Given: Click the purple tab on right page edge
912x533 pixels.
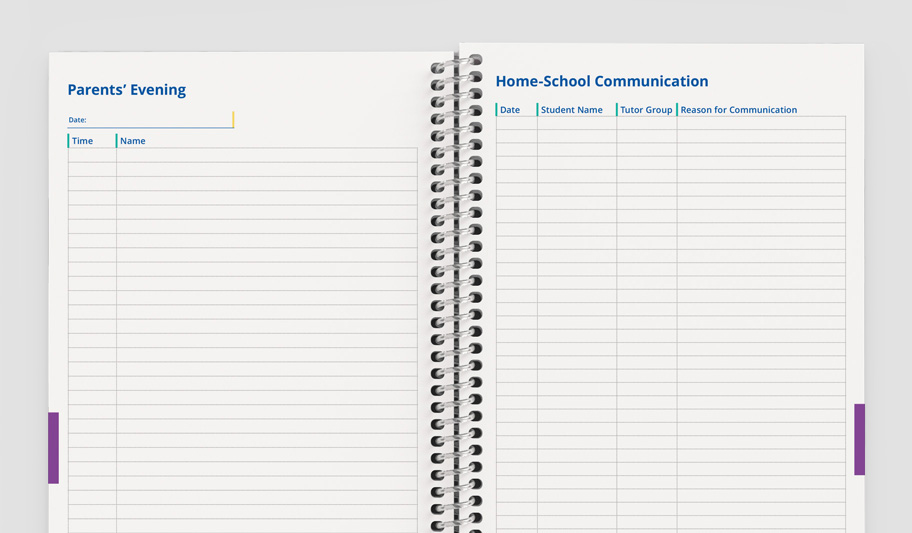Looking at the screenshot, I should point(860,439).
